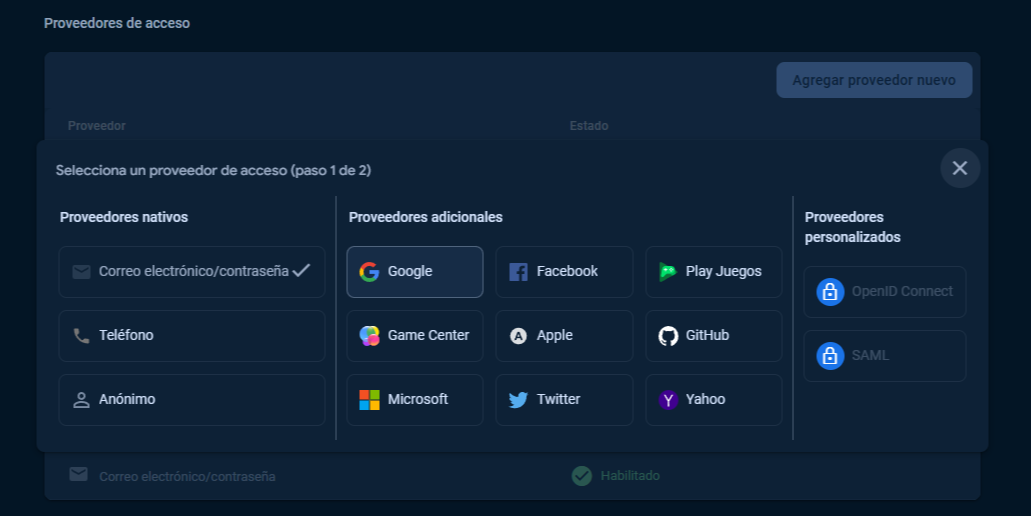Click the Proveedores nativos heading
The height and width of the screenshot is (516, 1031).
tap(124, 217)
